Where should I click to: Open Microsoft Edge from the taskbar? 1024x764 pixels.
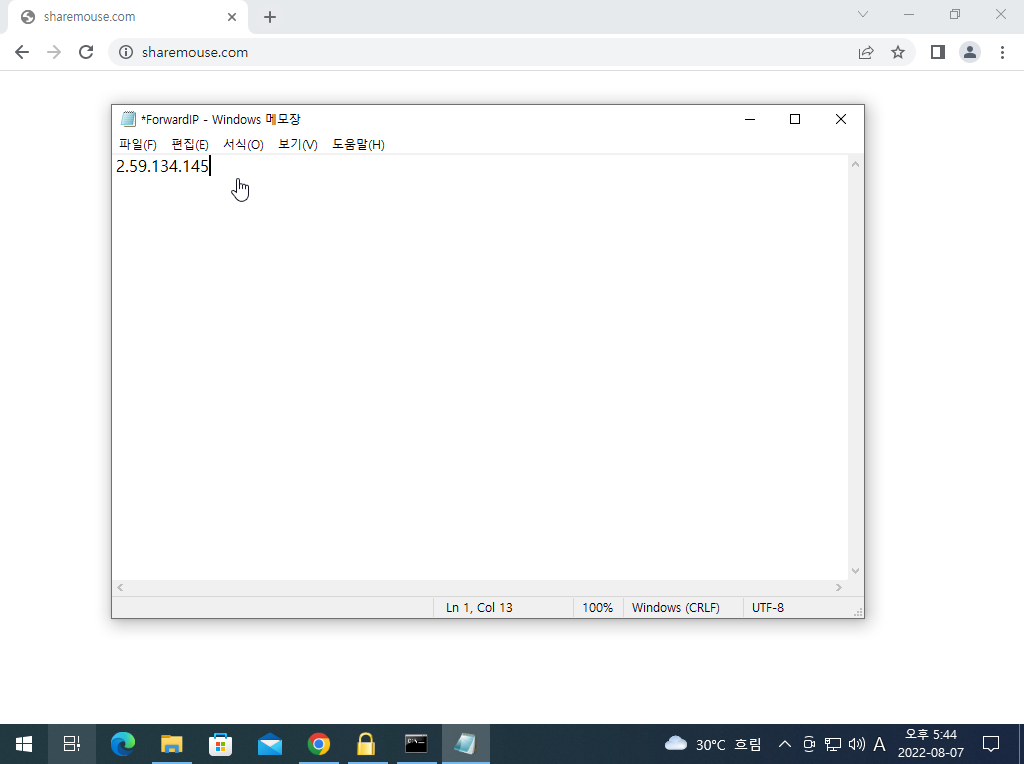click(x=123, y=744)
